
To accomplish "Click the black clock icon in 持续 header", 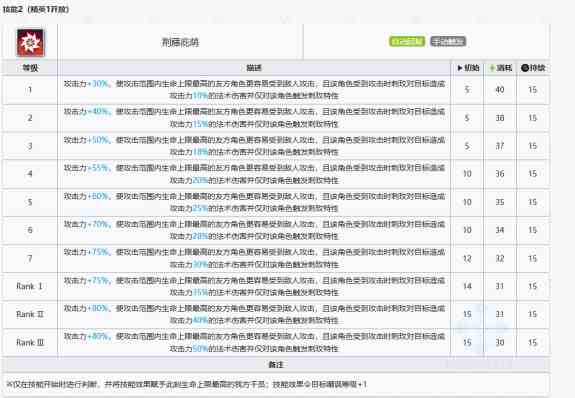I will coord(525,68).
